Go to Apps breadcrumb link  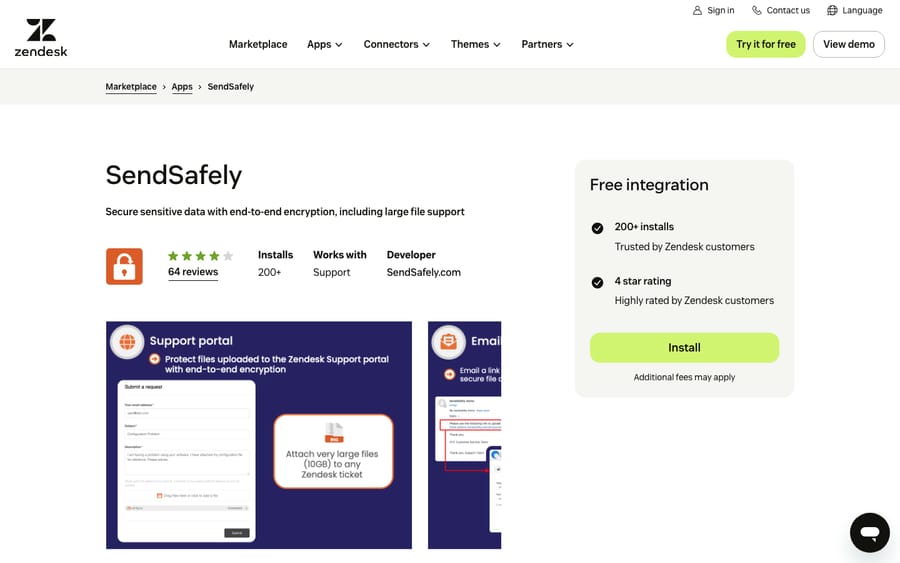point(182,87)
